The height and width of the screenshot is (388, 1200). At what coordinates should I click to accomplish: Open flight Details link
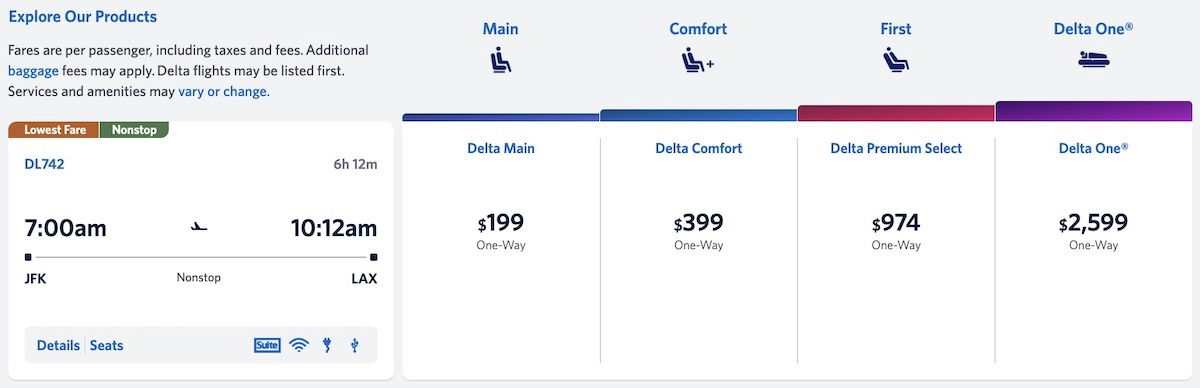[x=58, y=346]
